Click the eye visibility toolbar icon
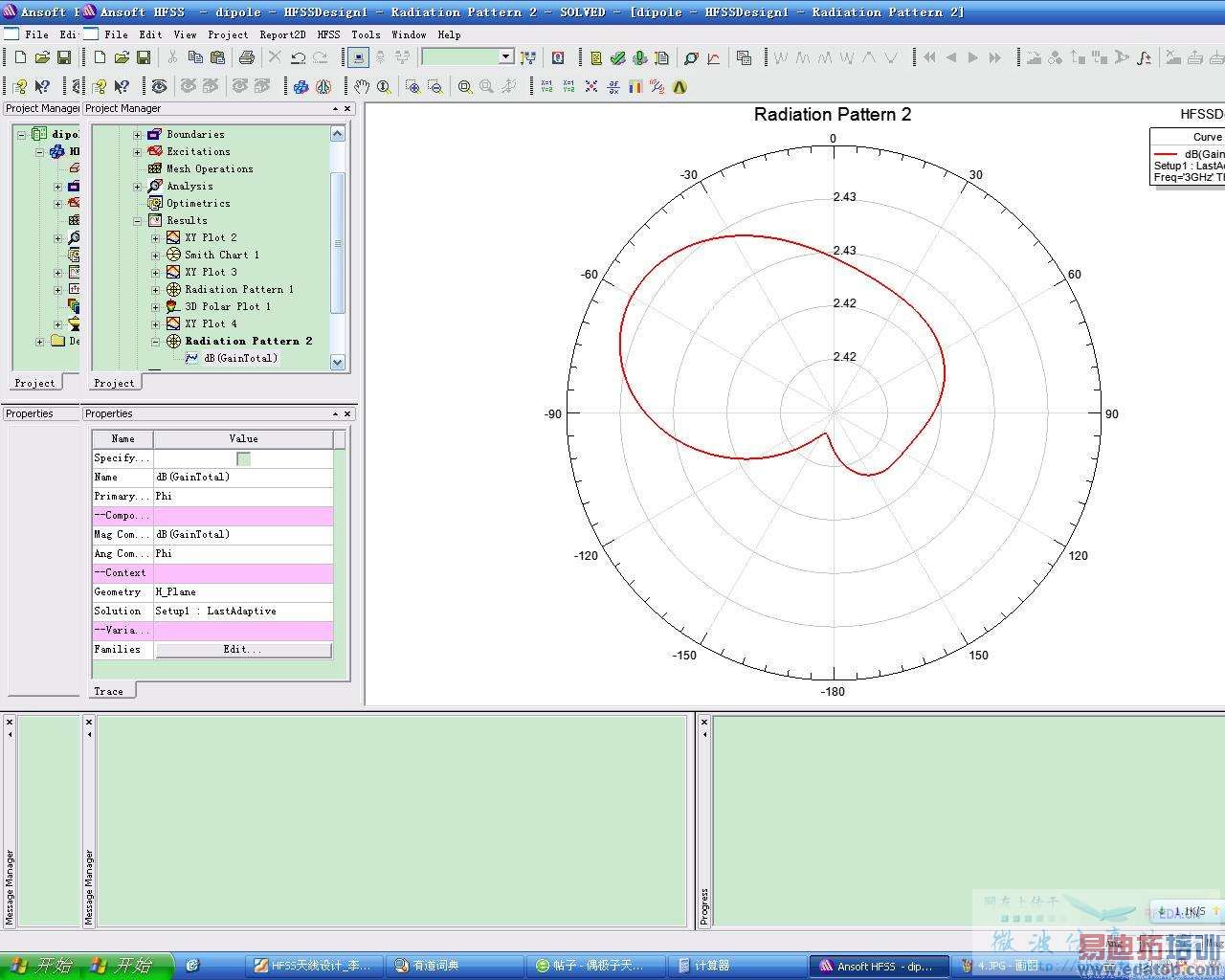This screenshot has height=980, width=1225. pyautogui.click(x=159, y=87)
